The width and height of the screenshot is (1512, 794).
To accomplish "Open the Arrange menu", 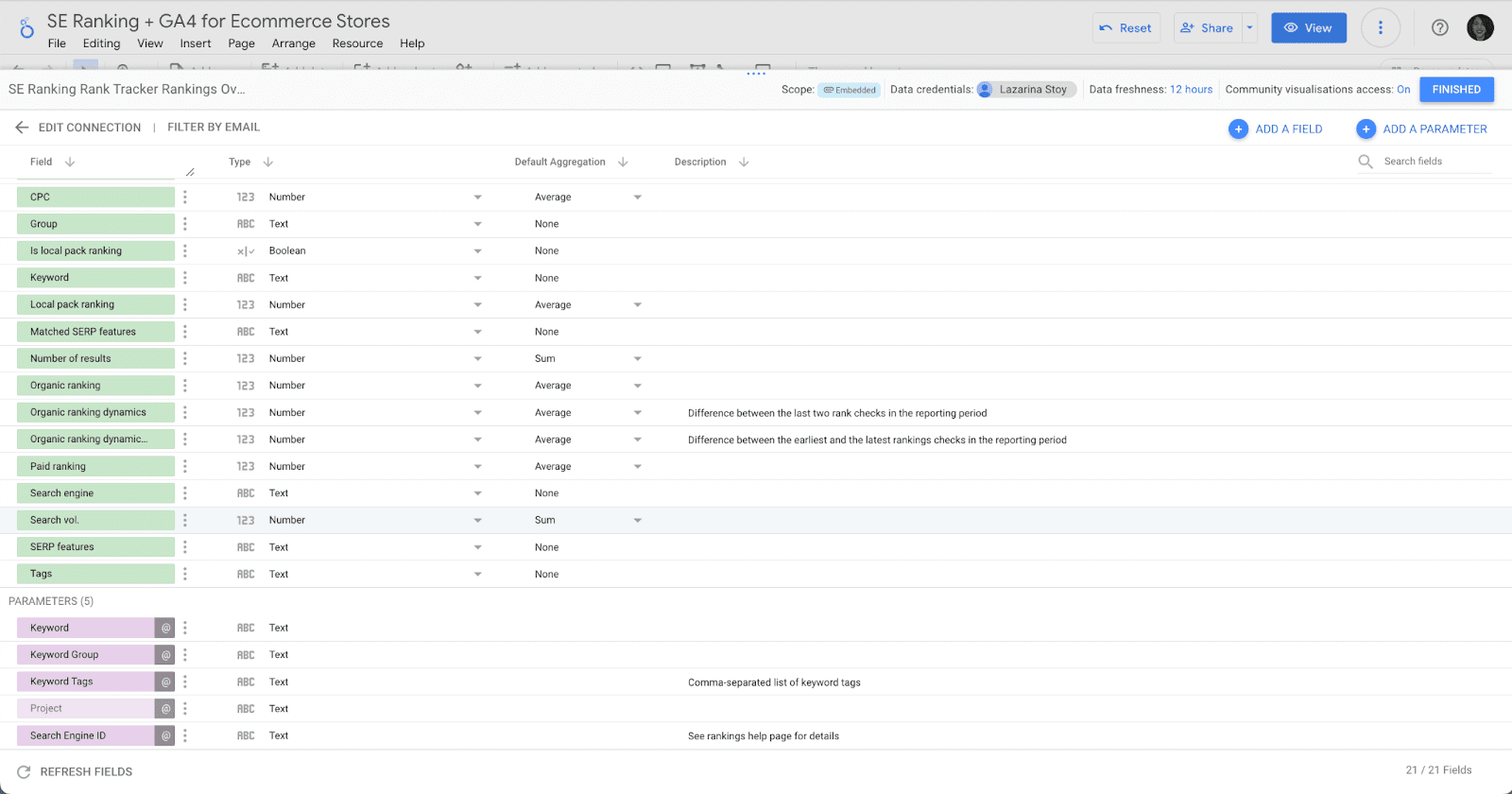I will pos(294,43).
